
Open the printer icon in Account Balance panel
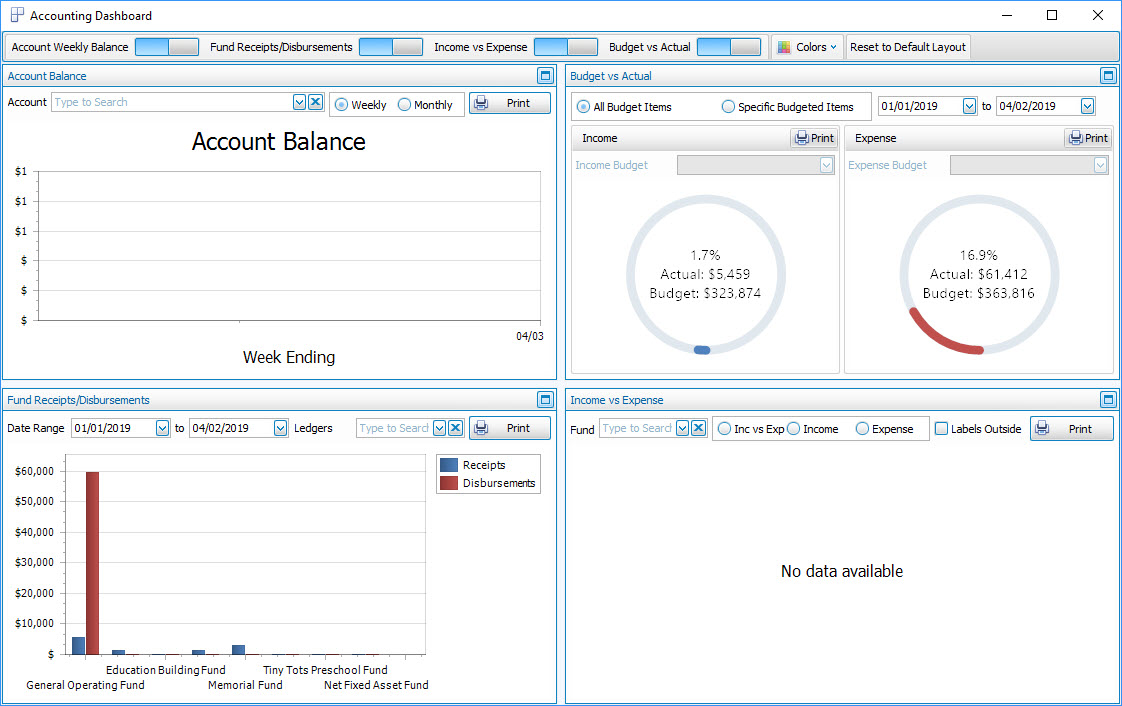tap(482, 102)
